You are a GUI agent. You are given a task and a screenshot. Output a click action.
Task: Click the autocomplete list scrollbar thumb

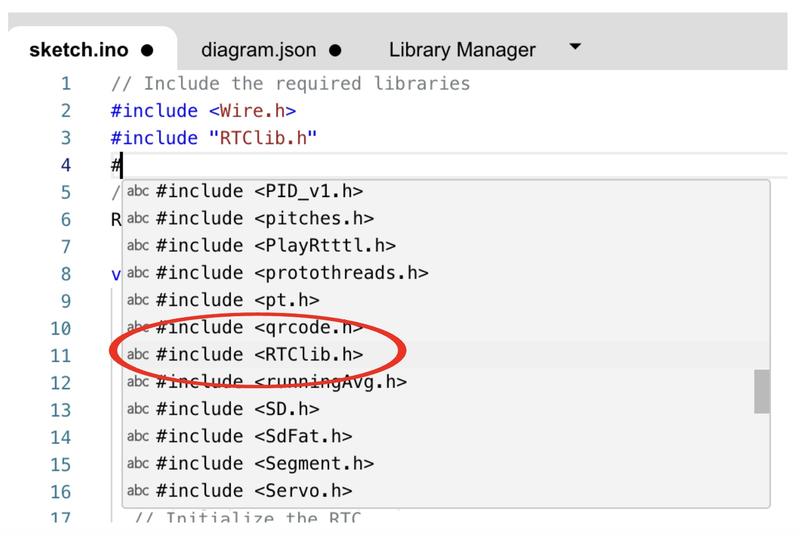tap(762, 391)
